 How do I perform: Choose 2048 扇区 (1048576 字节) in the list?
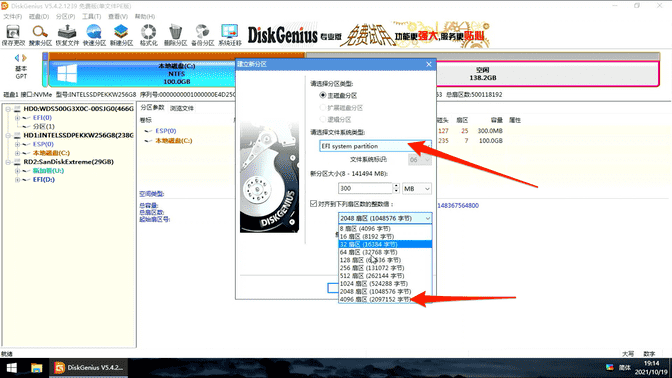pyautogui.click(x=385, y=291)
